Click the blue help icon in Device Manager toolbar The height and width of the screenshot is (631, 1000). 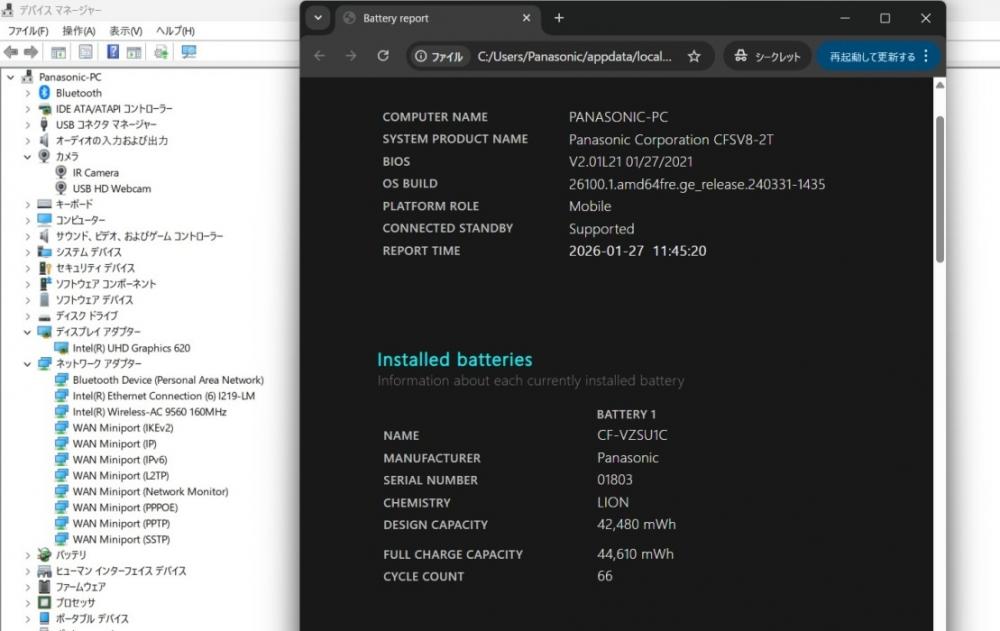tap(112, 52)
